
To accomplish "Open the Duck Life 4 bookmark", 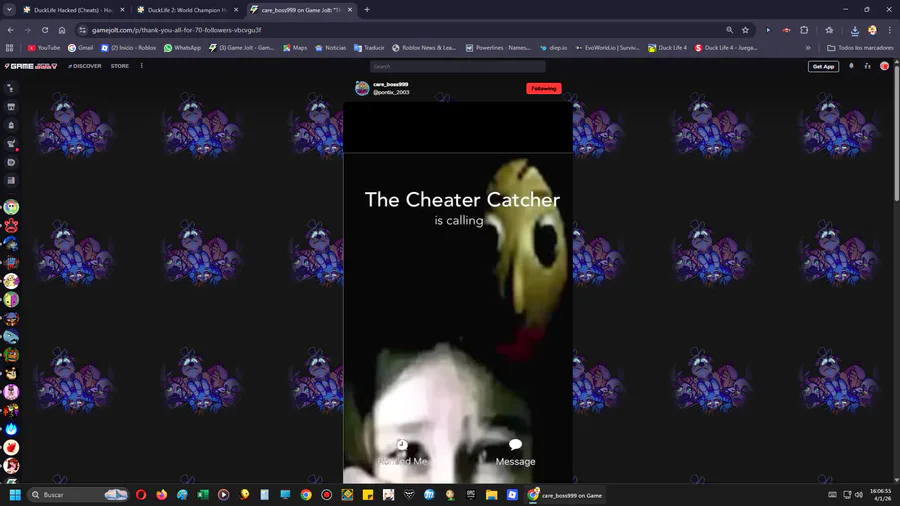I will (x=668, y=48).
